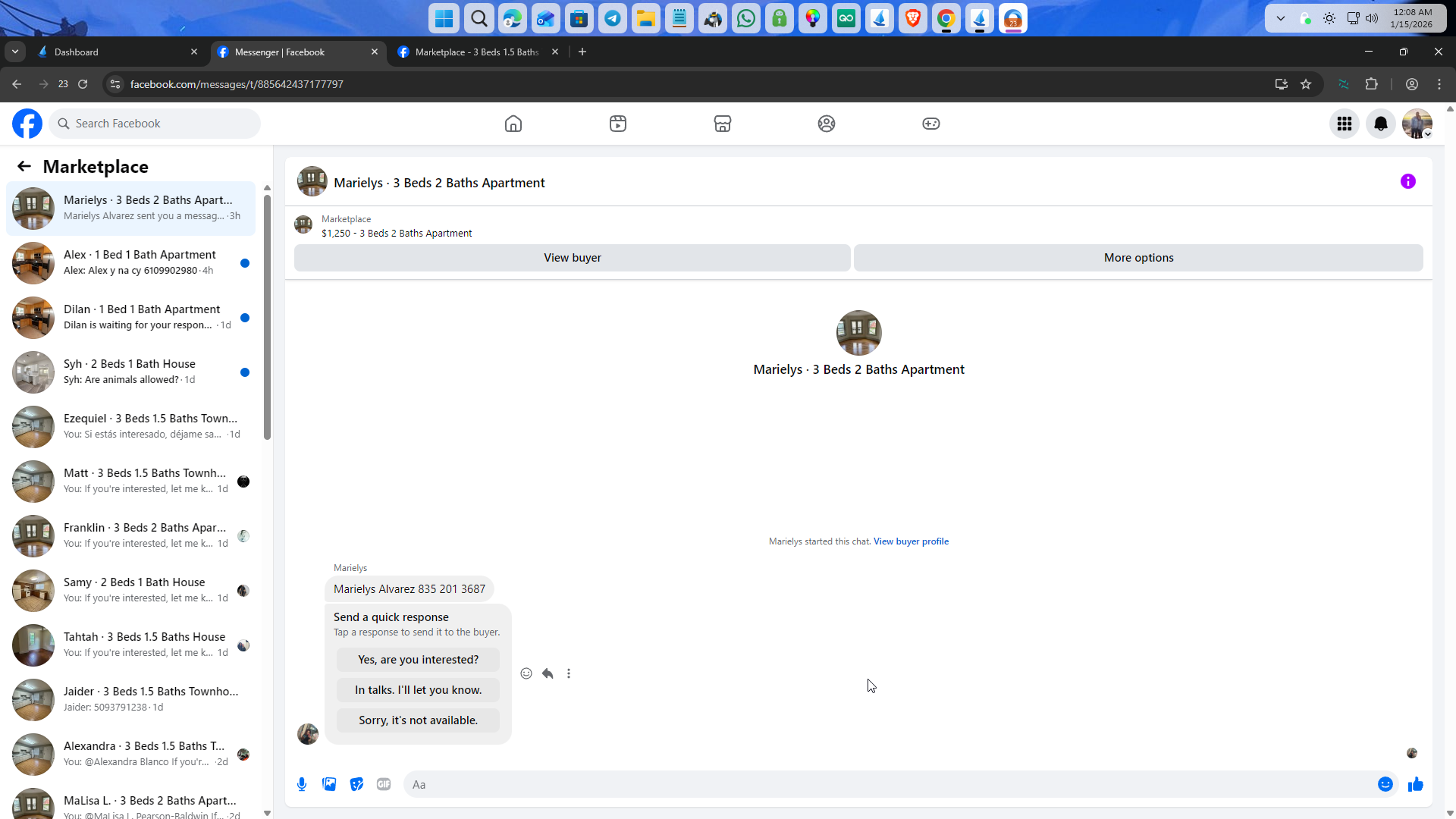The width and height of the screenshot is (1456, 819).
Task: Open emoji picker in the message box
Action: [1385, 784]
